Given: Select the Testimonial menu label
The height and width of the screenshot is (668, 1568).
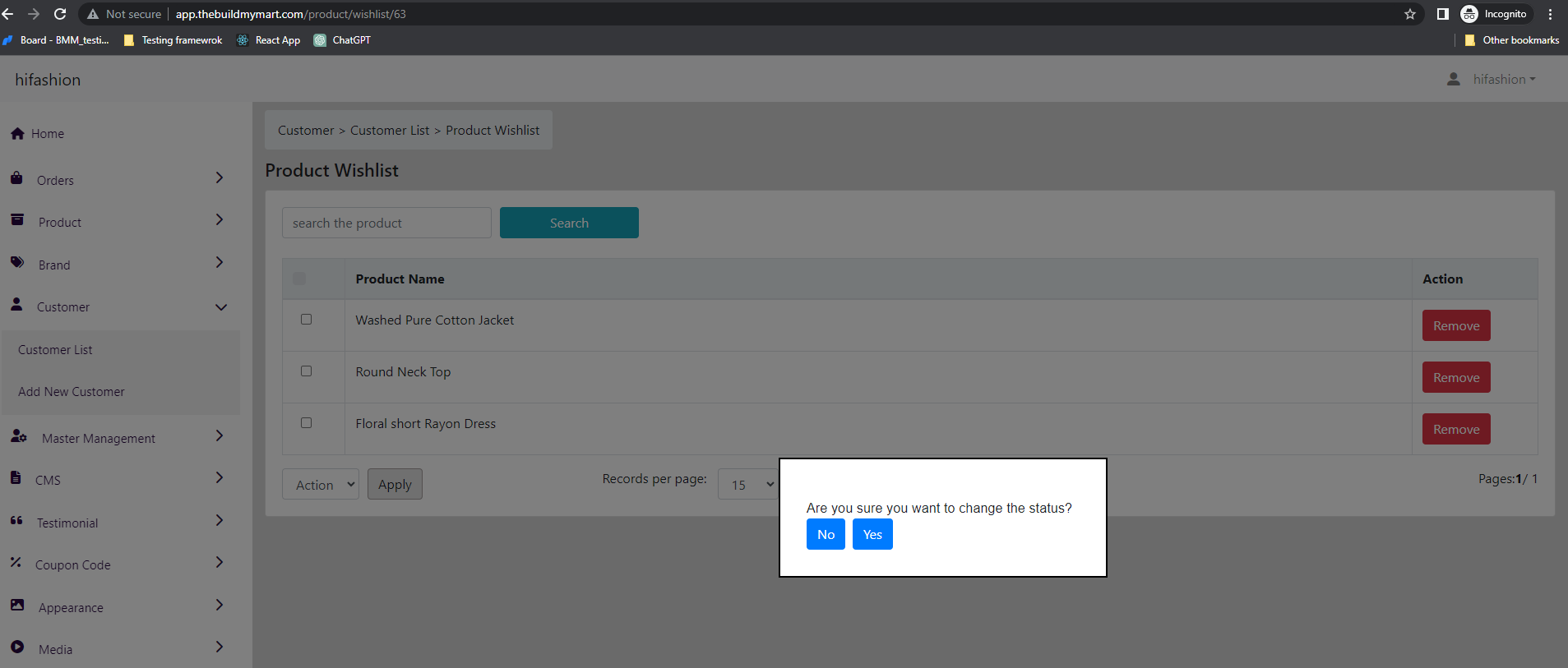Looking at the screenshot, I should pos(67,523).
